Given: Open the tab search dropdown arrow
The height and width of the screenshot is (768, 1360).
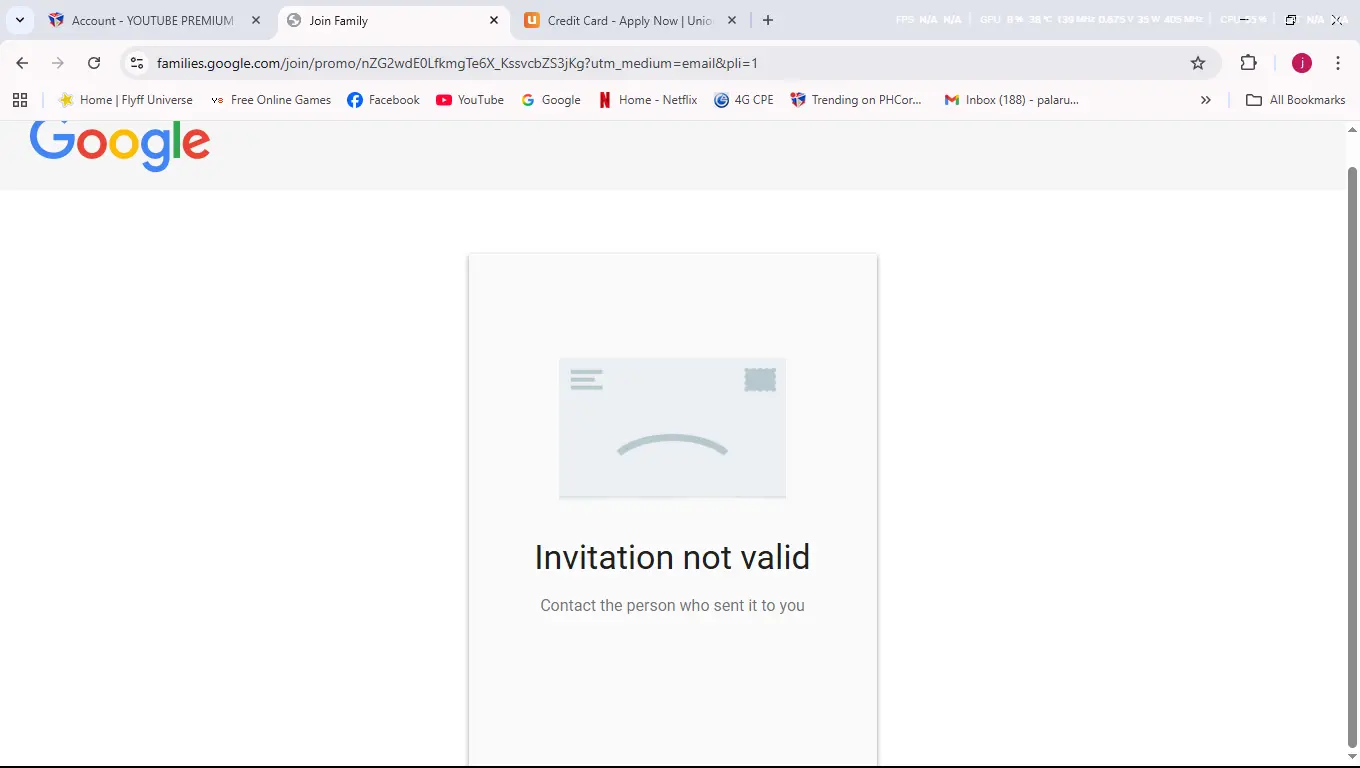Looking at the screenshot, I should point(20,20).
